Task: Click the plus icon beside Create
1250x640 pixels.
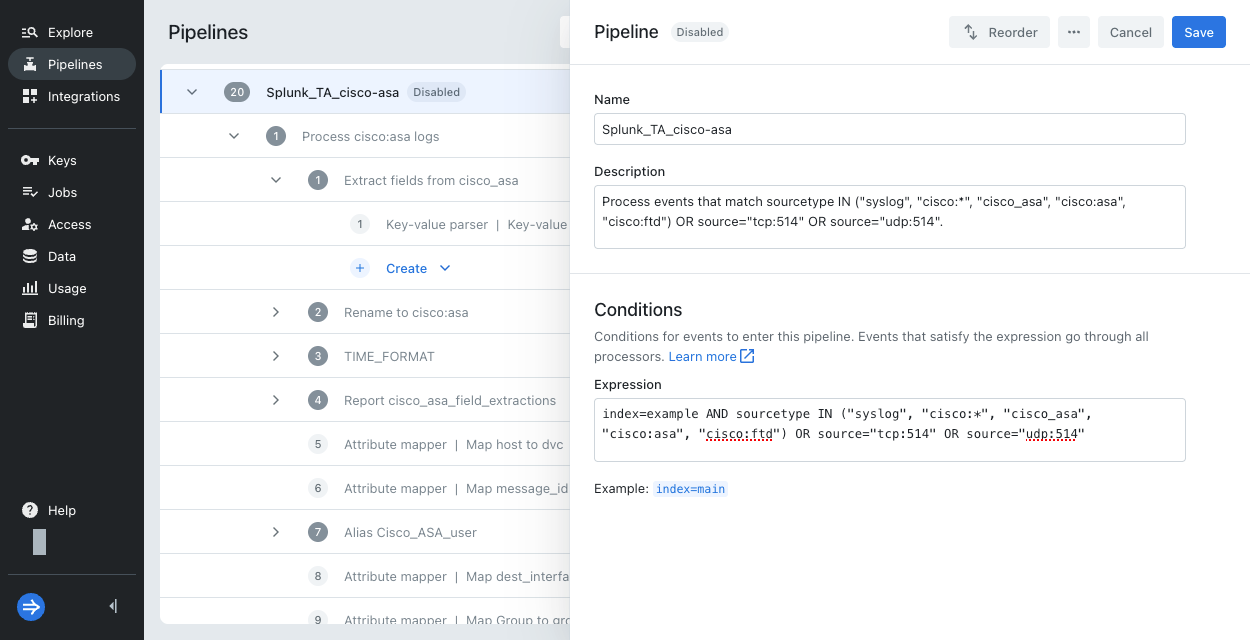Action: [x=360, y=268]
